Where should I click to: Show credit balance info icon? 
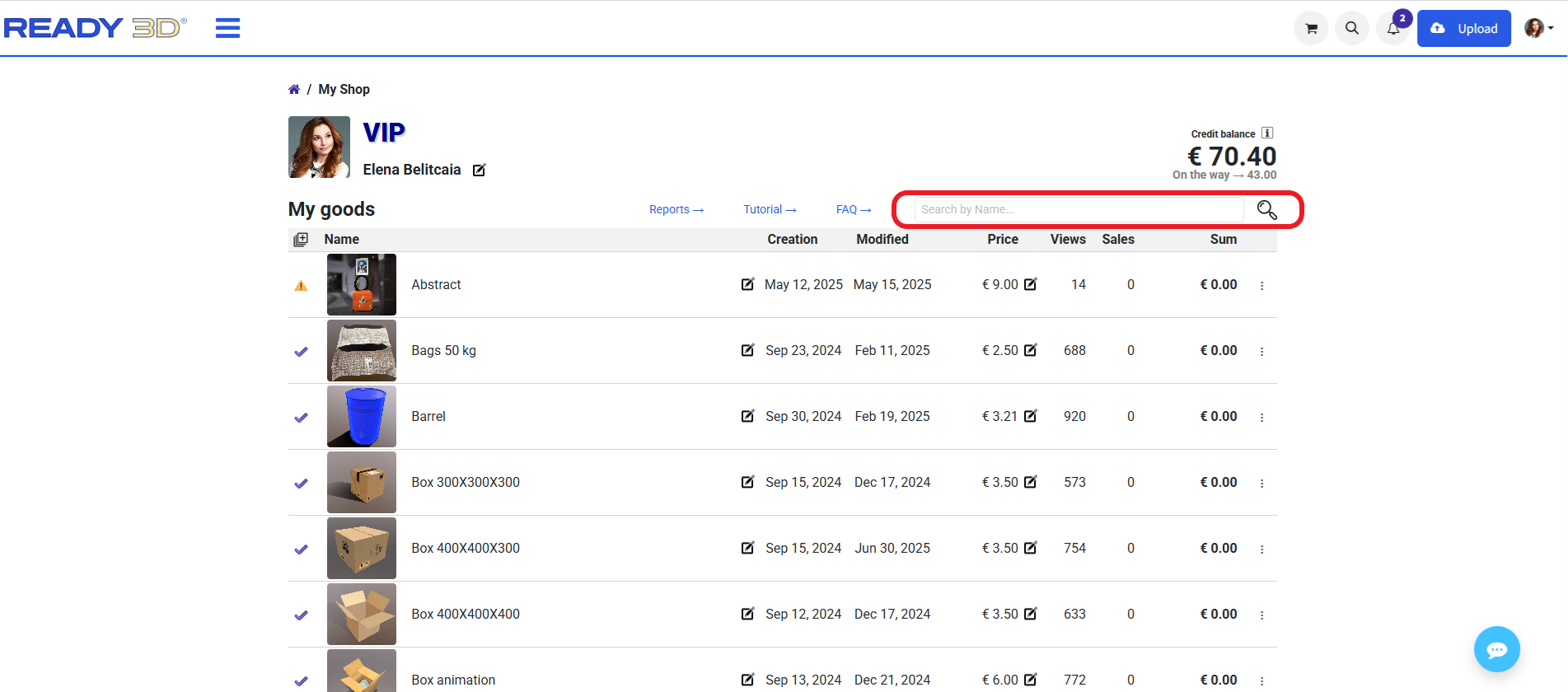[x=1267, y=133]
